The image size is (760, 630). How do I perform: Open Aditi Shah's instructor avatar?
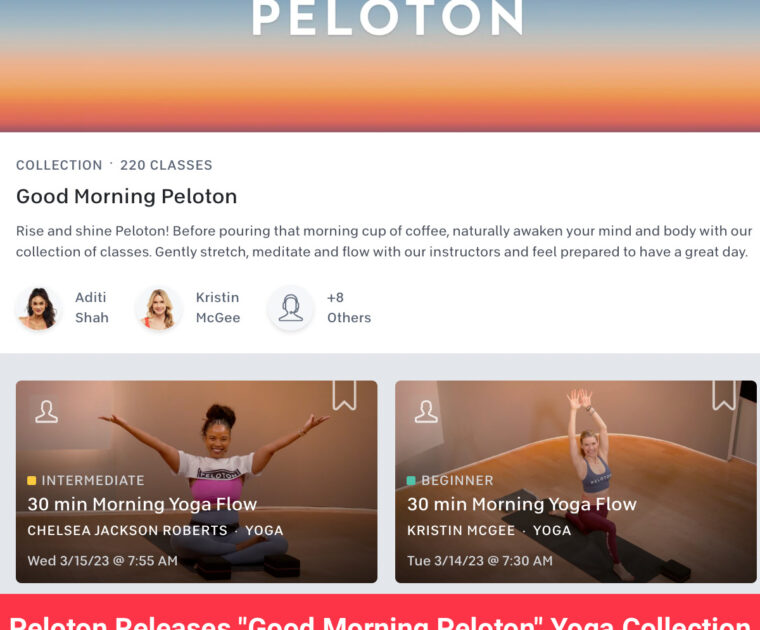point(39,309)
